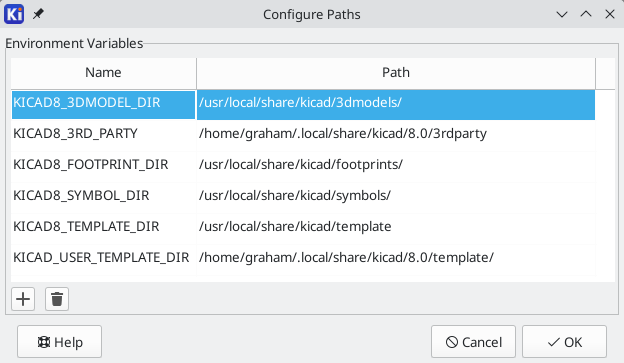Select the KICAD8_FOOTPRINT_DIR name cell
The image size is (624, 363).
[103, 166]
